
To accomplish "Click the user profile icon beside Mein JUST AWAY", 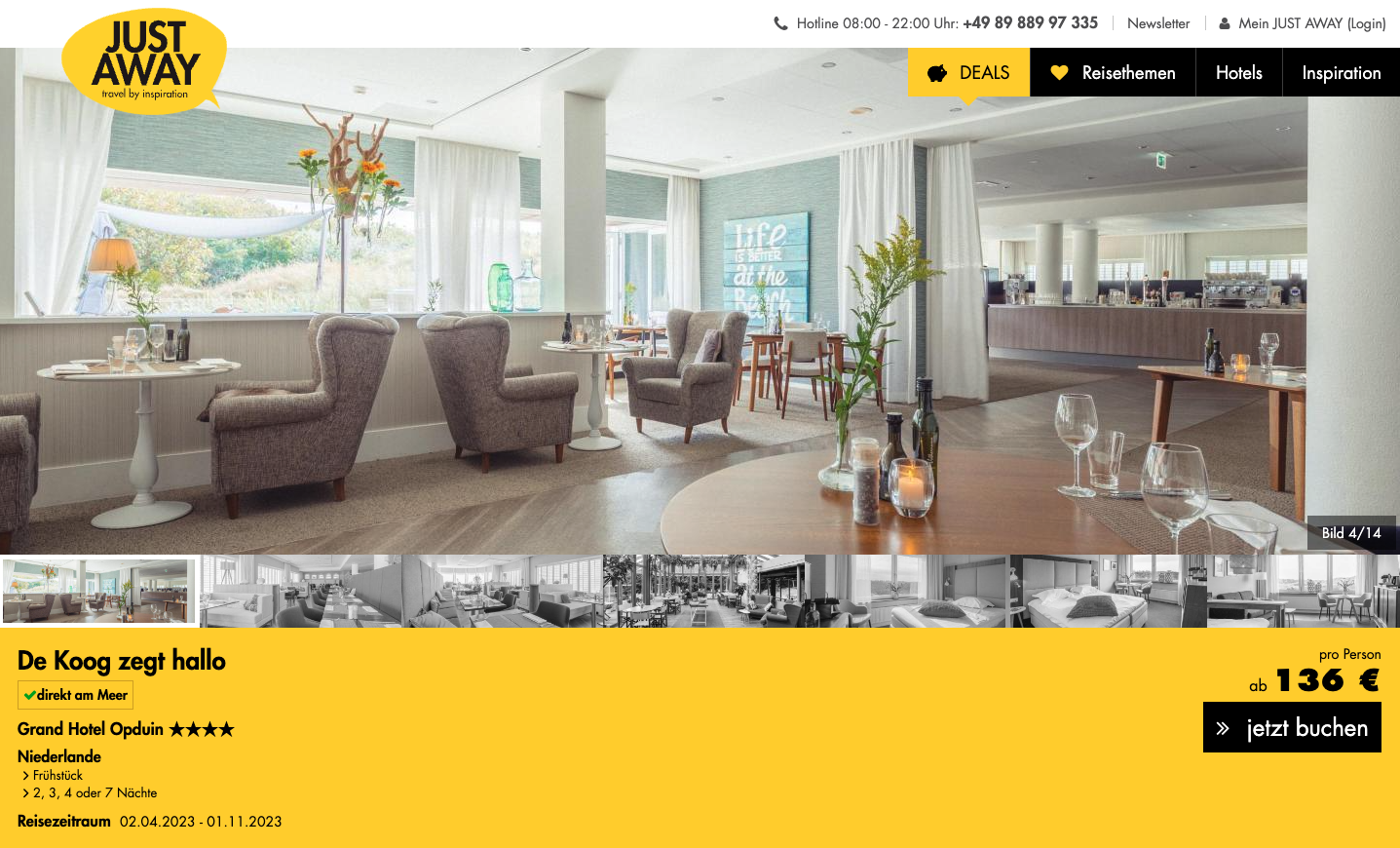I will [x=1225, y=23].
